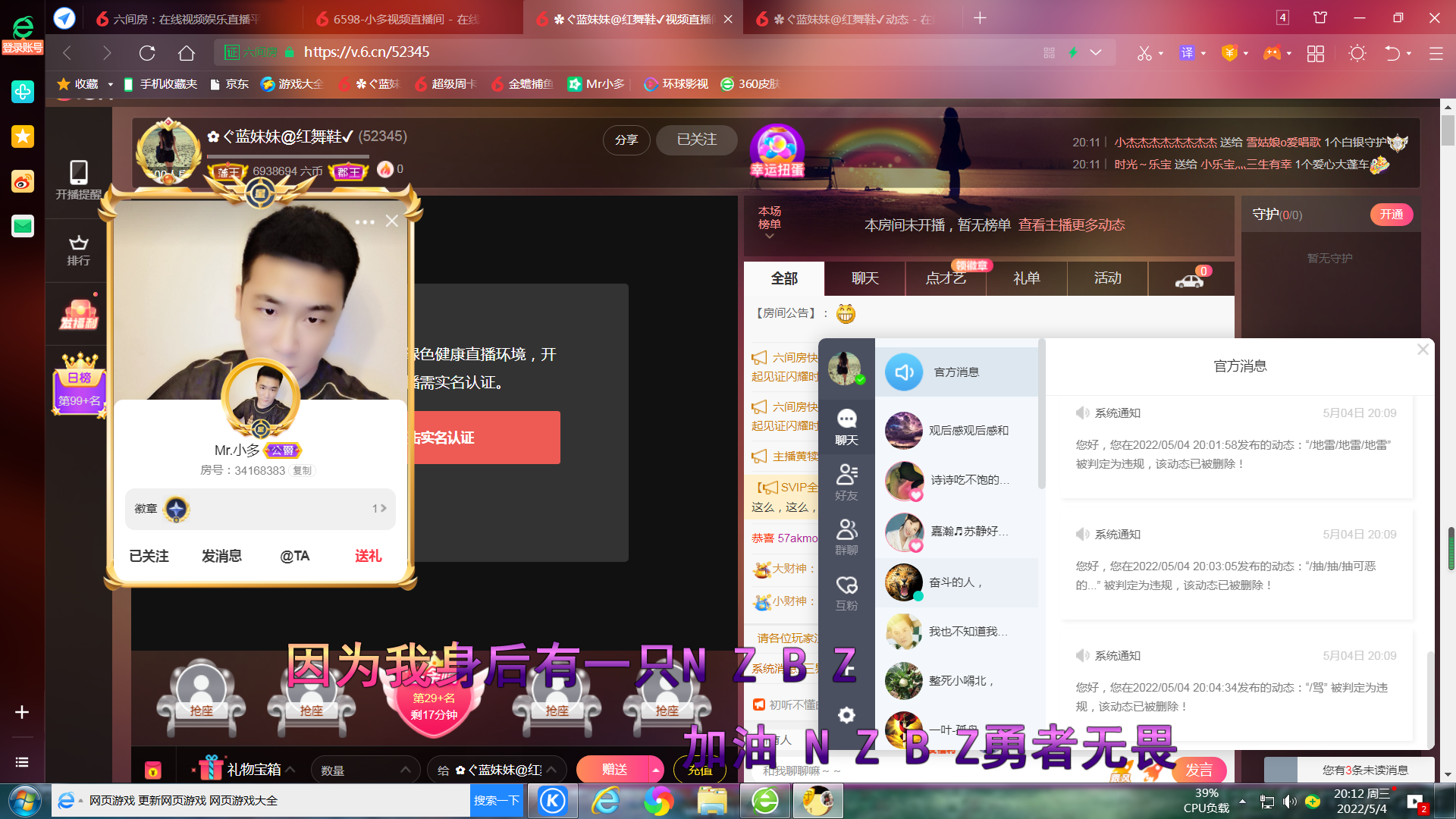
Task: Open the browser hamburger menu icon
Action: (1436, 53)
